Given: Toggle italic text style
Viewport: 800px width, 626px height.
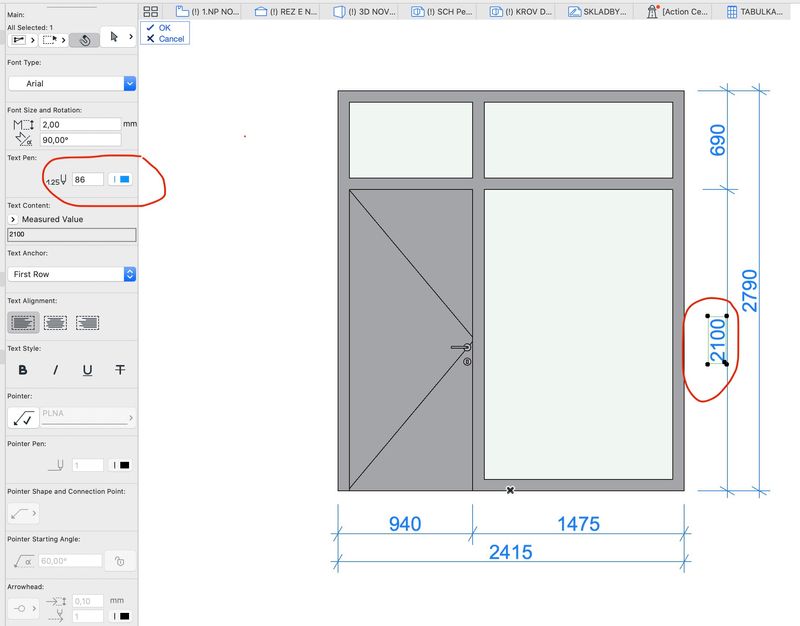Looking at the screenshot, I should [x=55, y=370].
